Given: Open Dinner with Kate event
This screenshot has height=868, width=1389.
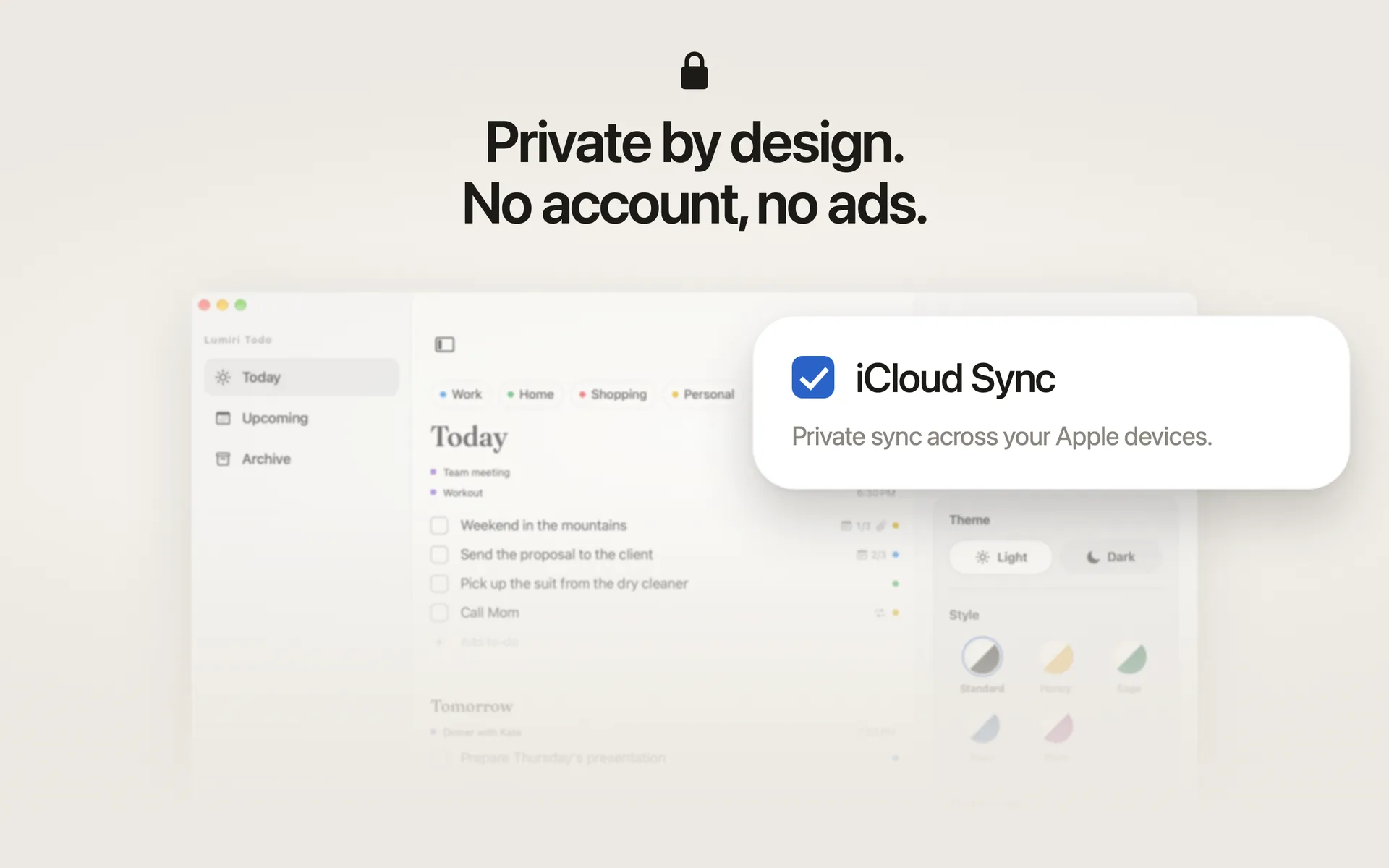Looking at the screenshot, I should [x=482, y=732].
